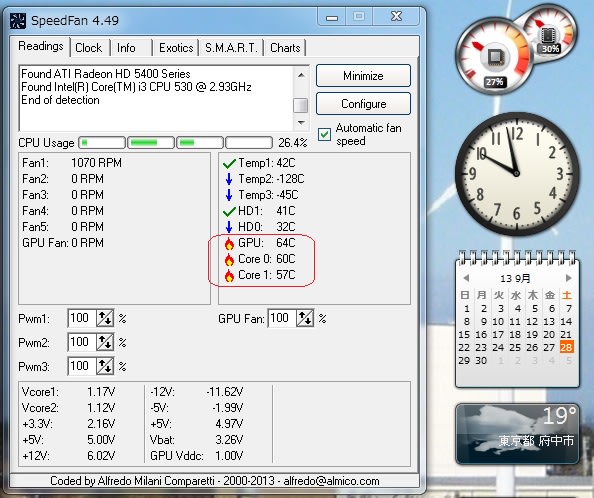Click the CPU meter gauge showing 27%
Image resolution: width=594 pixels, height=498 pixels.
coord(494,57)
